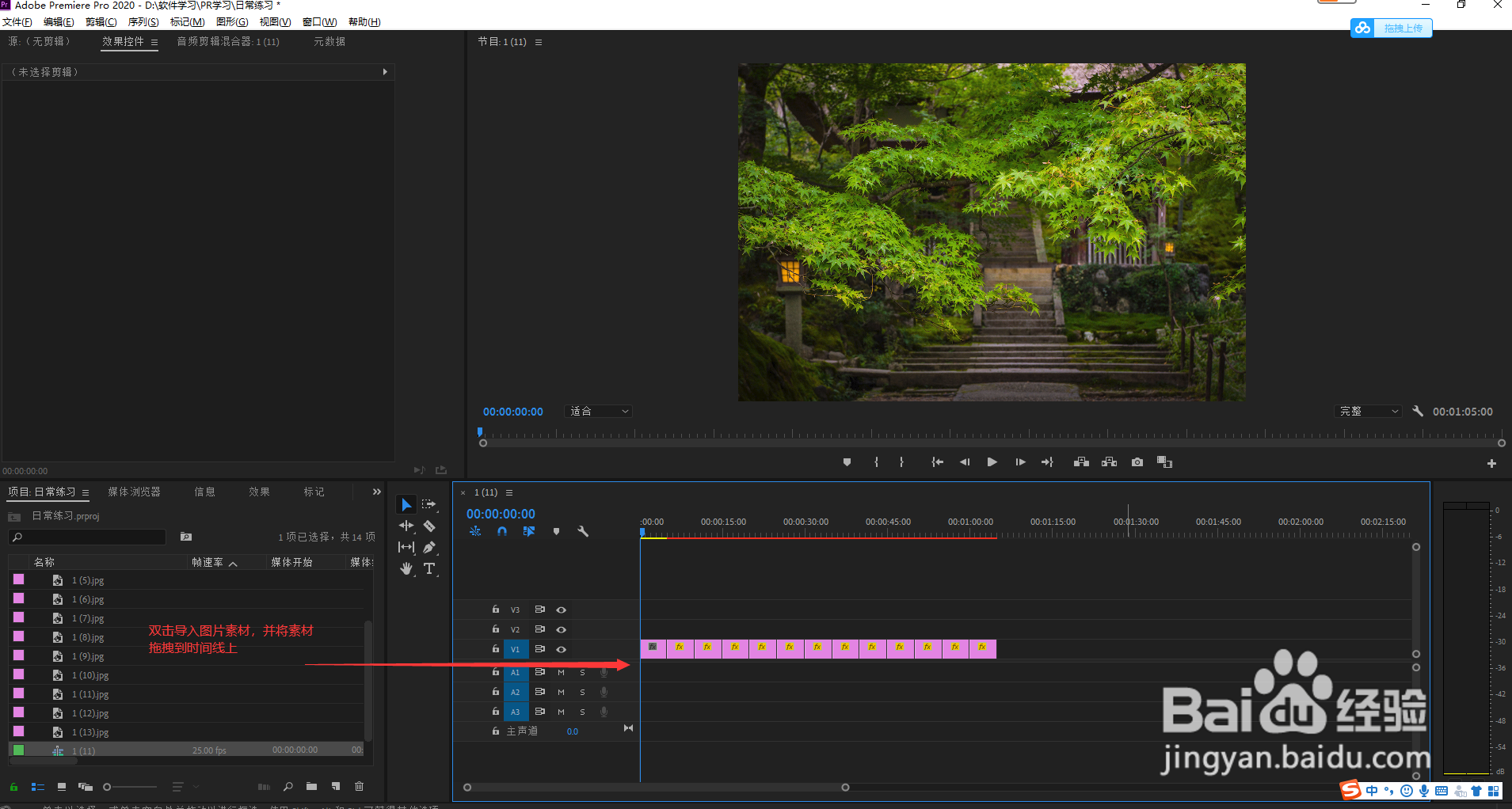Click the pink label swatch for 1 (5).jpg
This screenshot has height=809, width=1512.
[x=19, y=579]
